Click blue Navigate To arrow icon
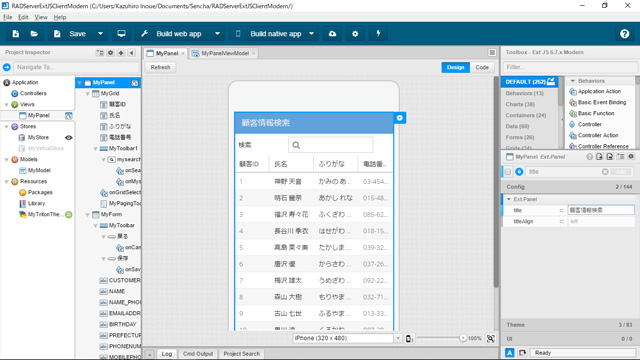This screenshot has height=360, width=640. click(x=7, y=67)
